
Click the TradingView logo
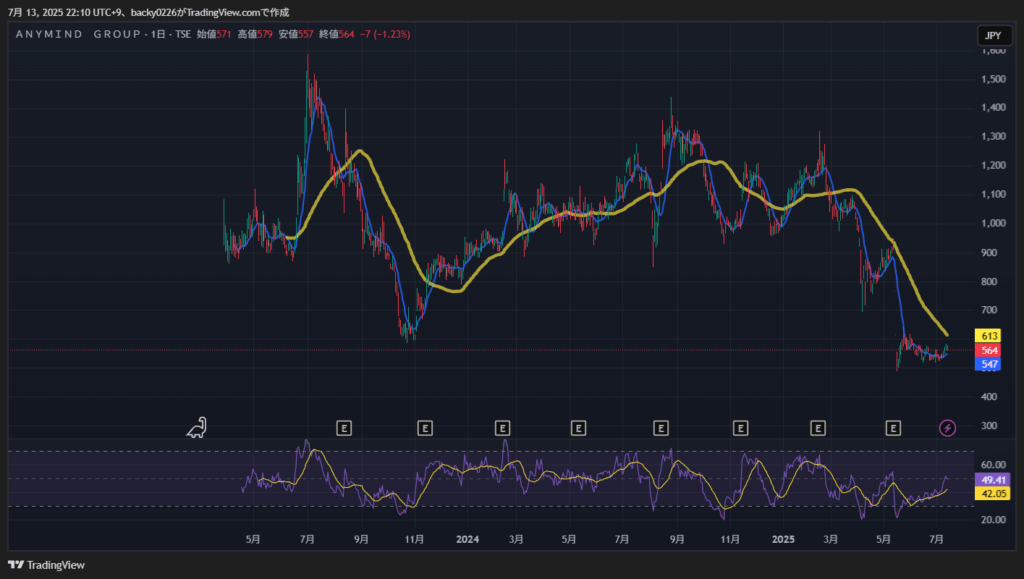pos(46,565)
